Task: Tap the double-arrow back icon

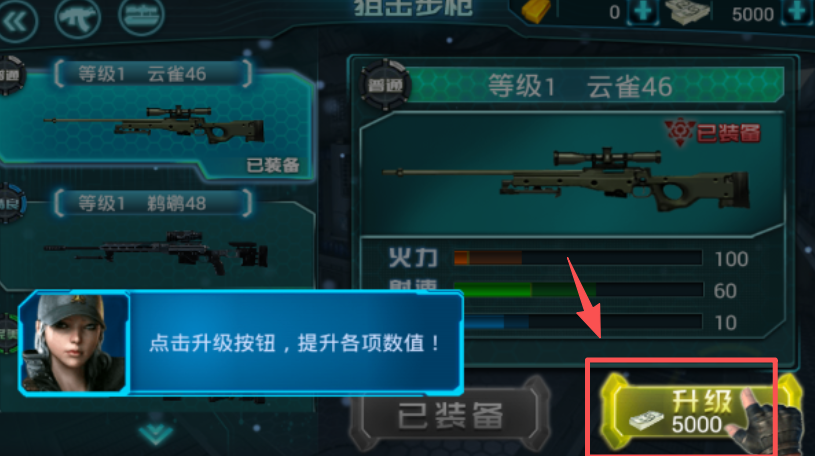Action: (17, 21)
